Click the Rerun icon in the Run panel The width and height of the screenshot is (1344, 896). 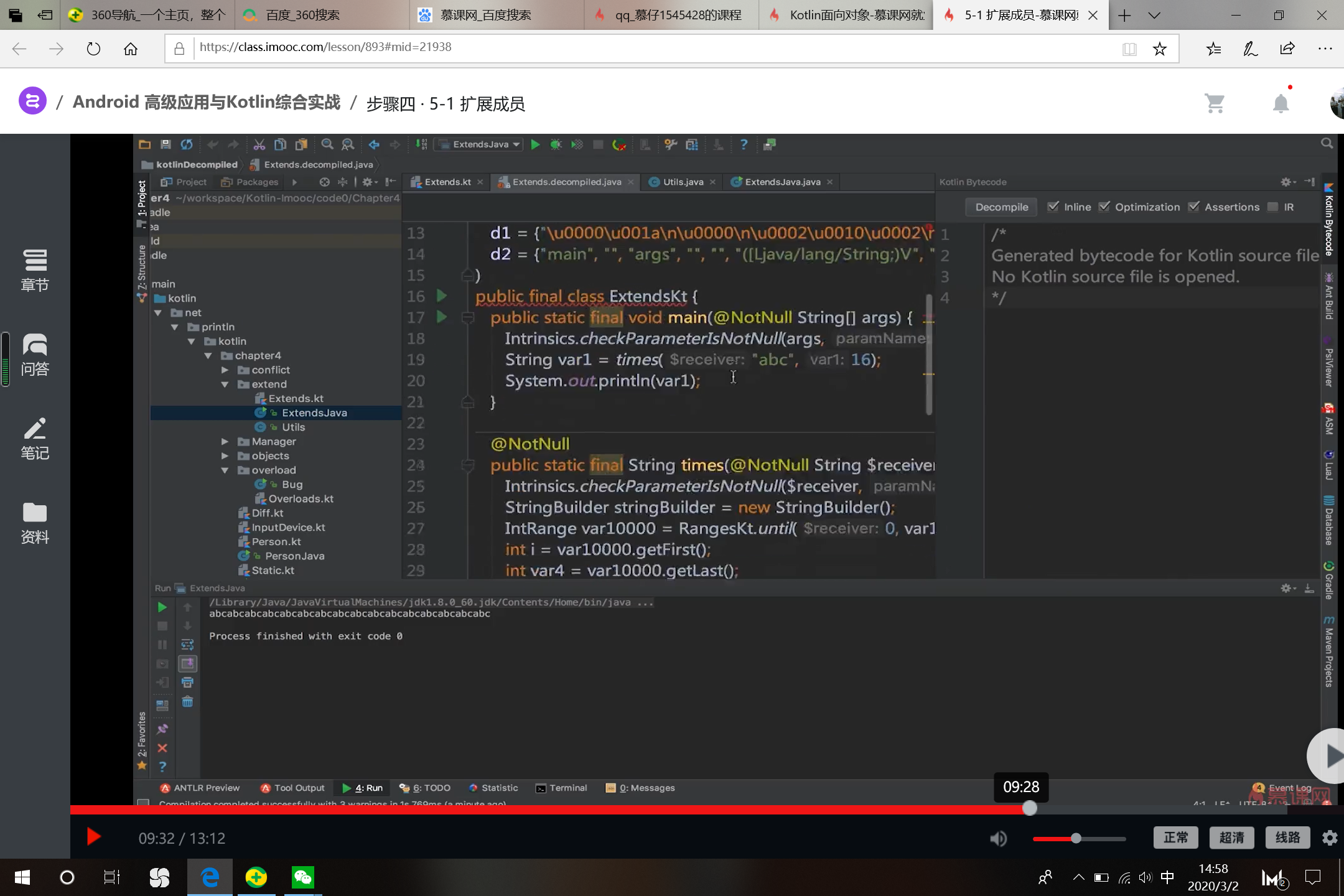(x=162, y=607)
